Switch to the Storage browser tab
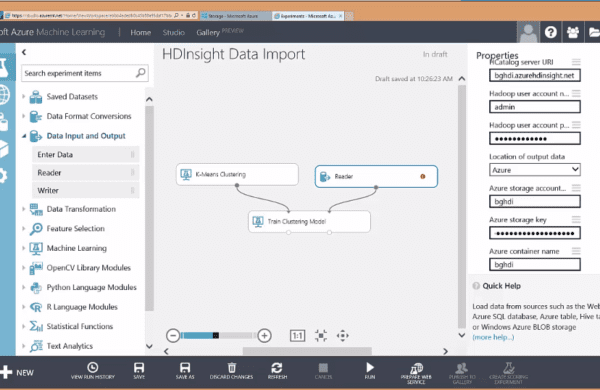This screenshot has width=600, height=390. pyautogui.click(x=235, y=16)
